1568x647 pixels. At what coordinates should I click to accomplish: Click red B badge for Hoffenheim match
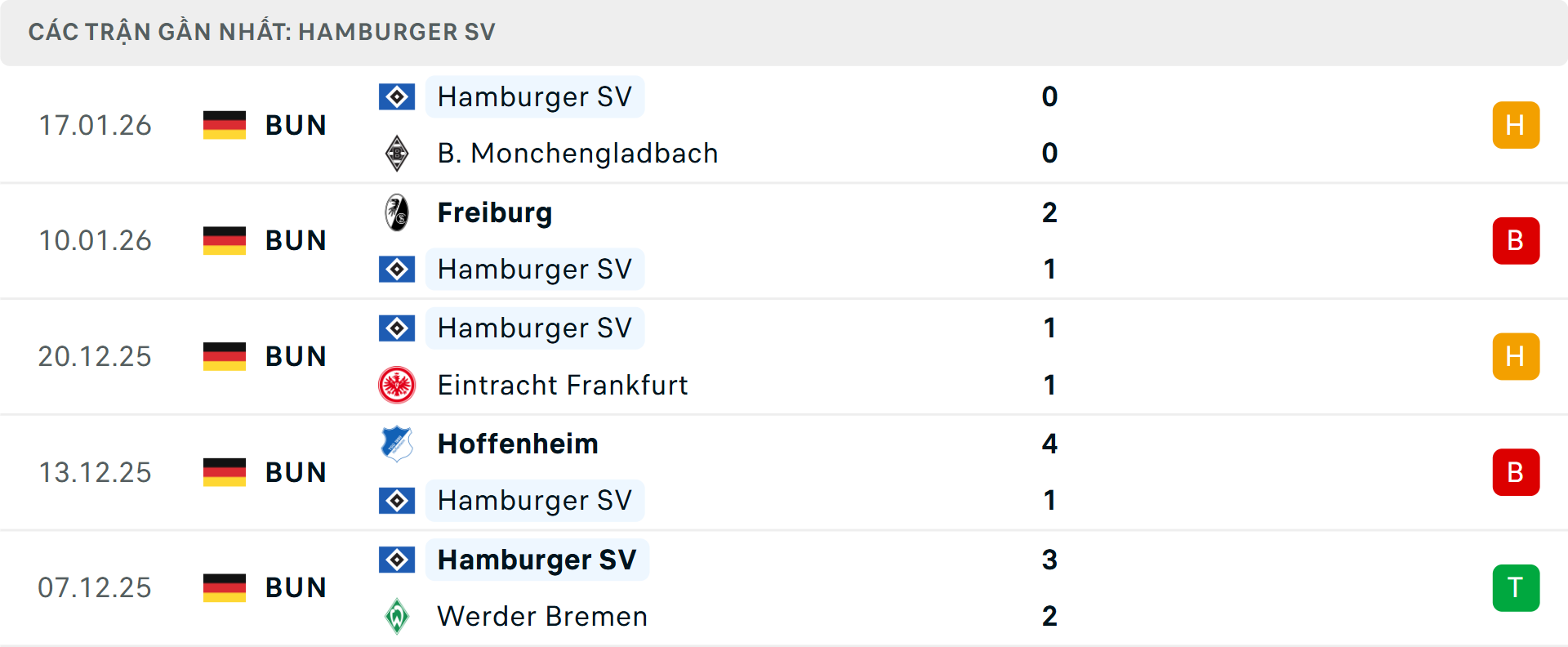1516,472
